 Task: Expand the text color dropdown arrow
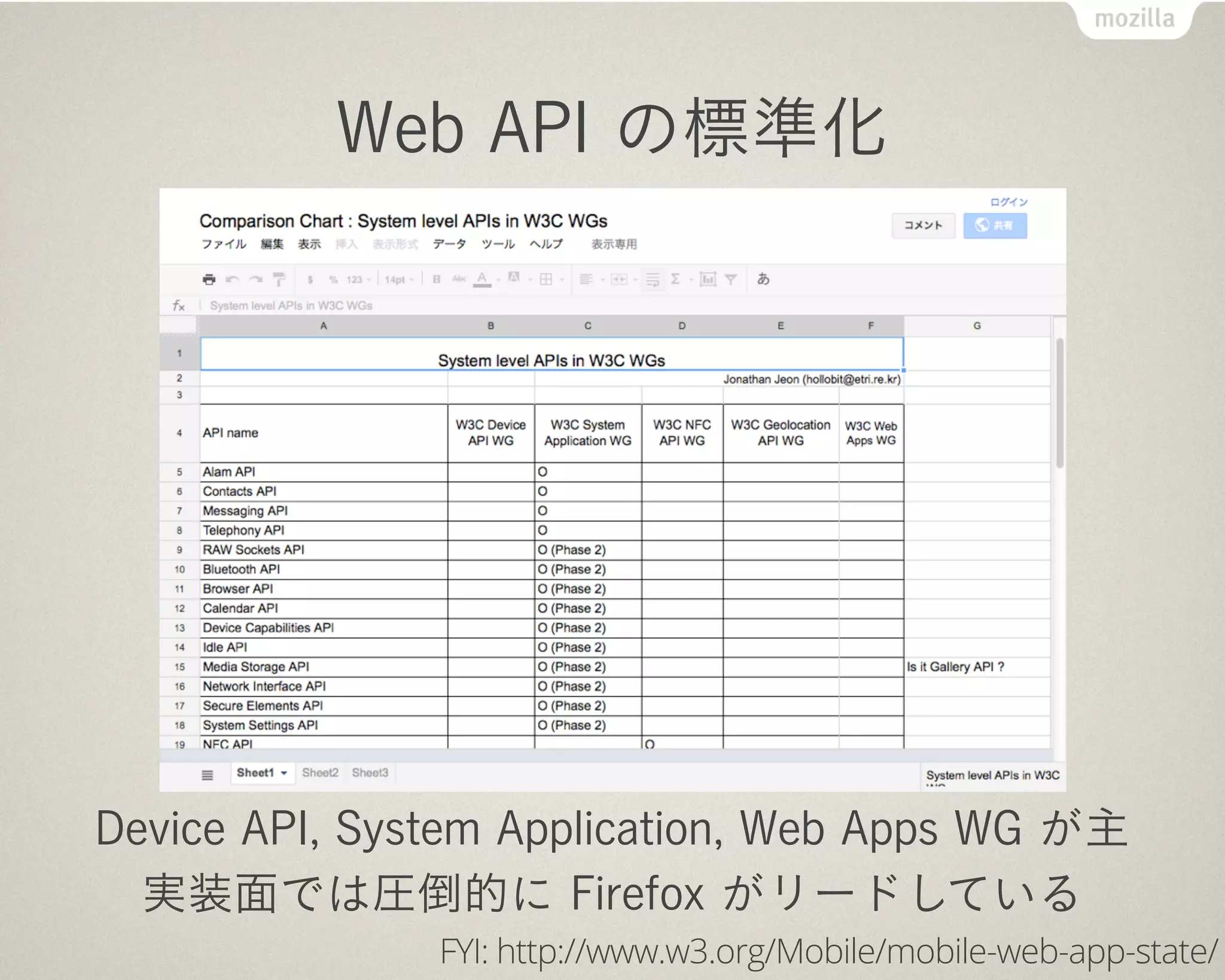498,280
